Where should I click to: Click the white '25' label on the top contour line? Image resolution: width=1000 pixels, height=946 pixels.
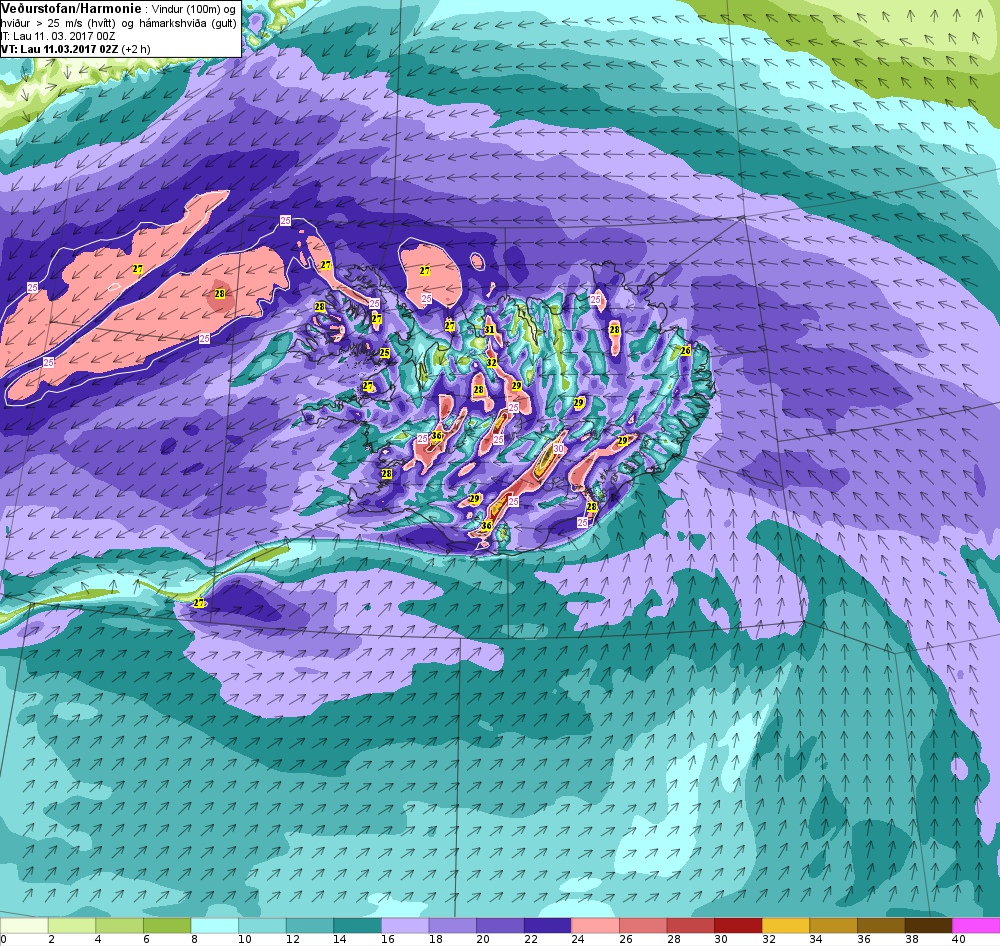[x=285, y=221]
